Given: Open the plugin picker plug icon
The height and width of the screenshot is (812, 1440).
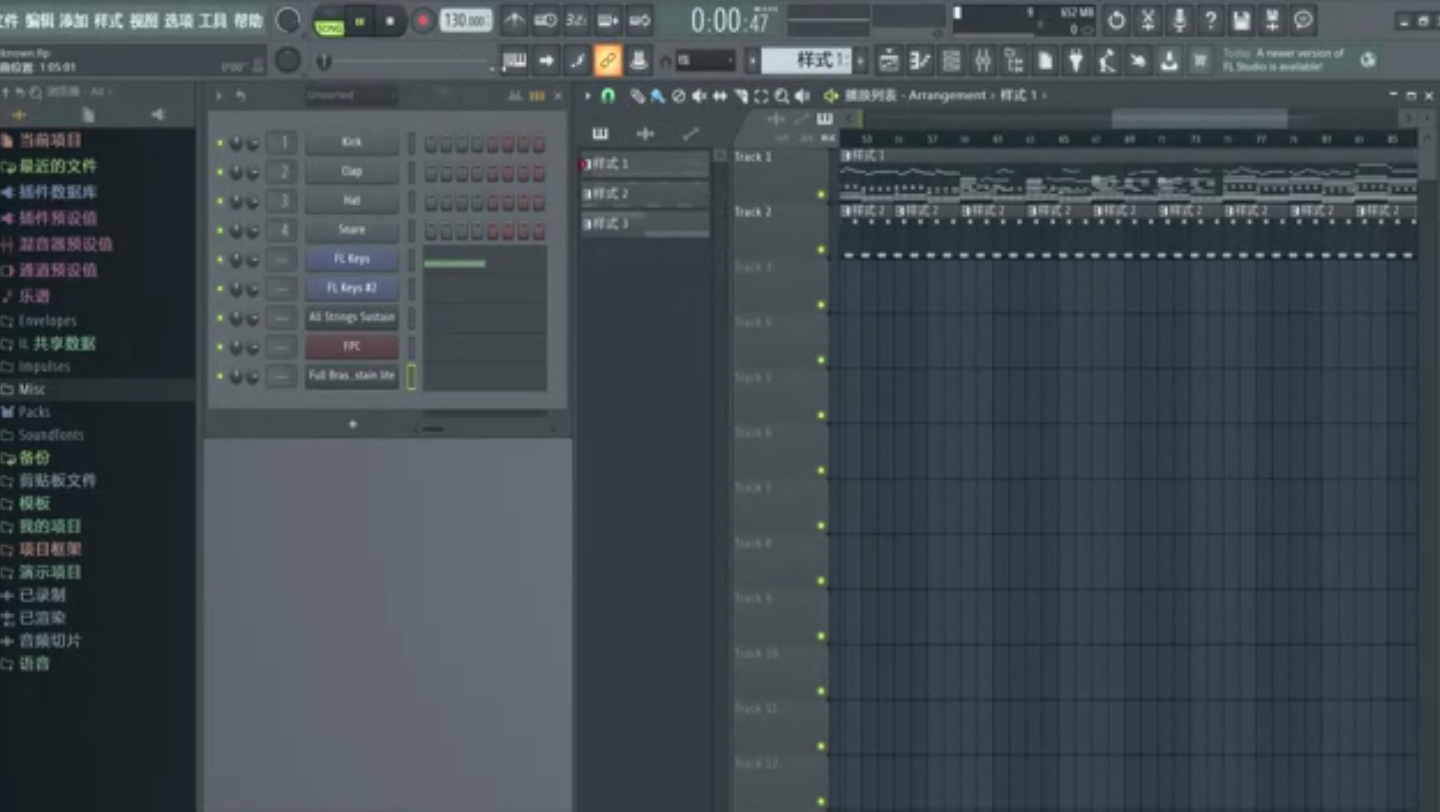Looking at the screenshot, I should click(1075, 61).
